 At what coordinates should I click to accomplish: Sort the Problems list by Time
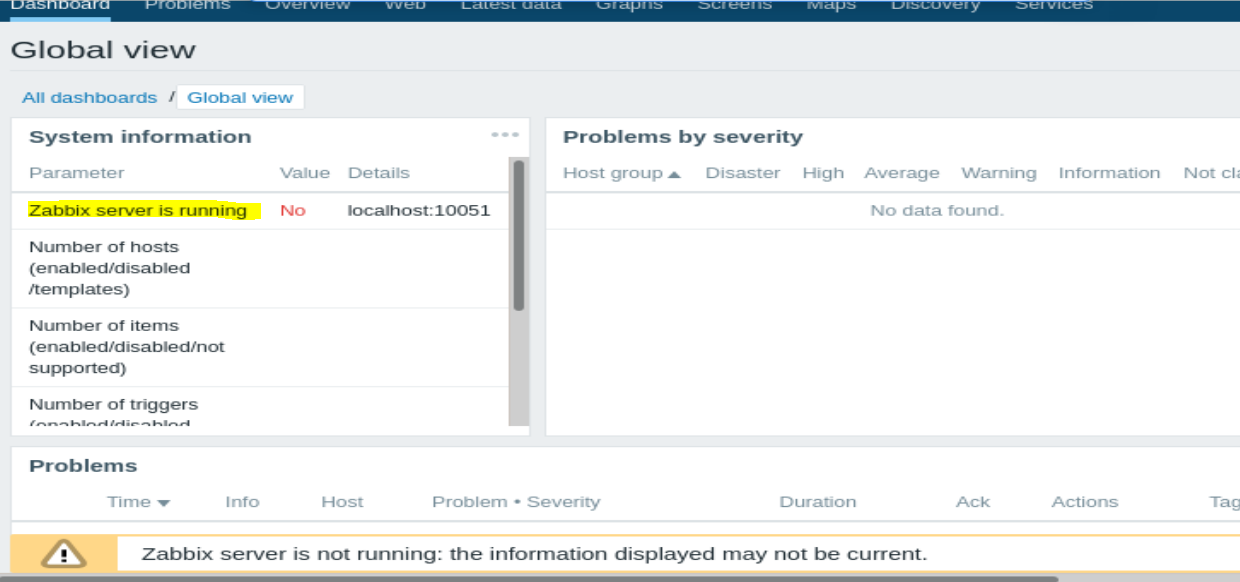pos(138,502)
